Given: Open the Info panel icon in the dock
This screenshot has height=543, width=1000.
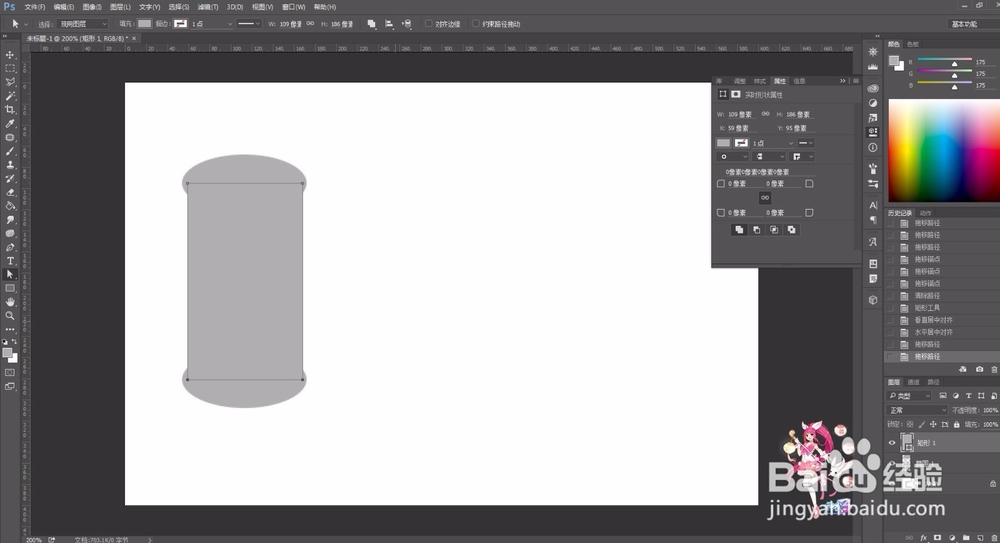Looking at the screenshot, I should coord(873,147).
